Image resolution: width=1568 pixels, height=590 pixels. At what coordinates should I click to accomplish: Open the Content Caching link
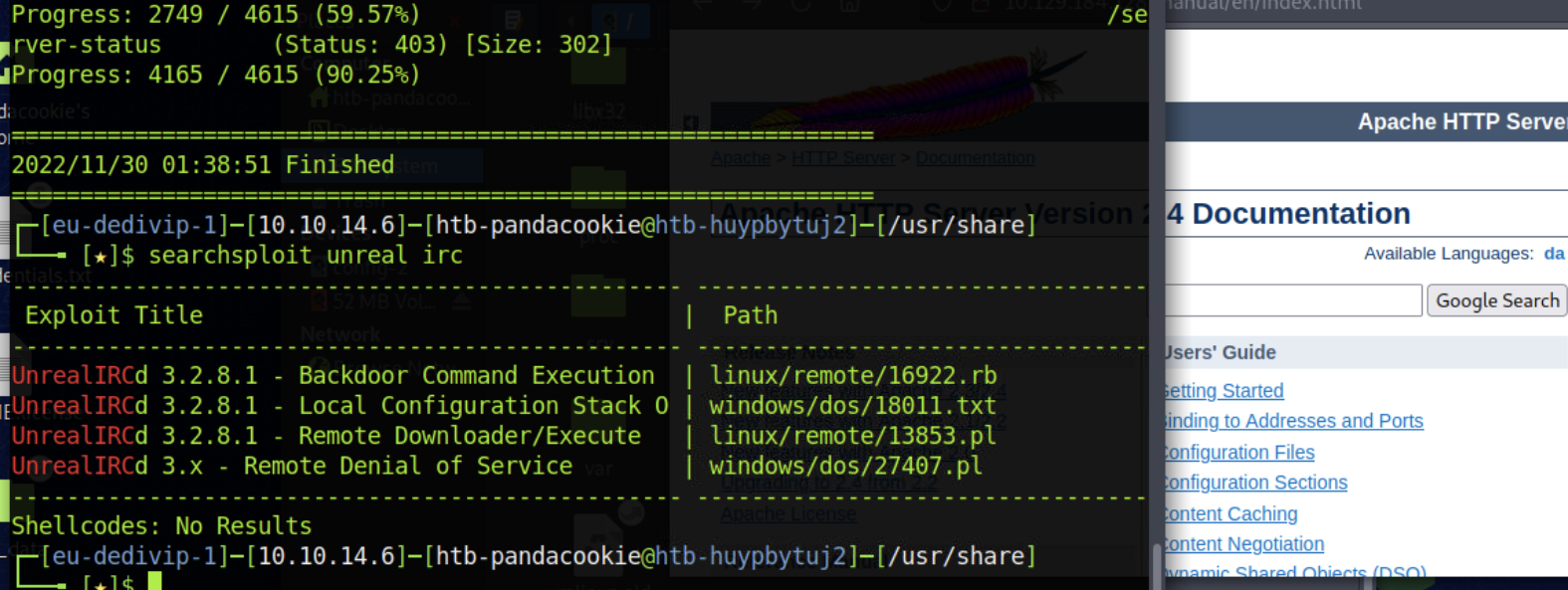point(1231,514)
